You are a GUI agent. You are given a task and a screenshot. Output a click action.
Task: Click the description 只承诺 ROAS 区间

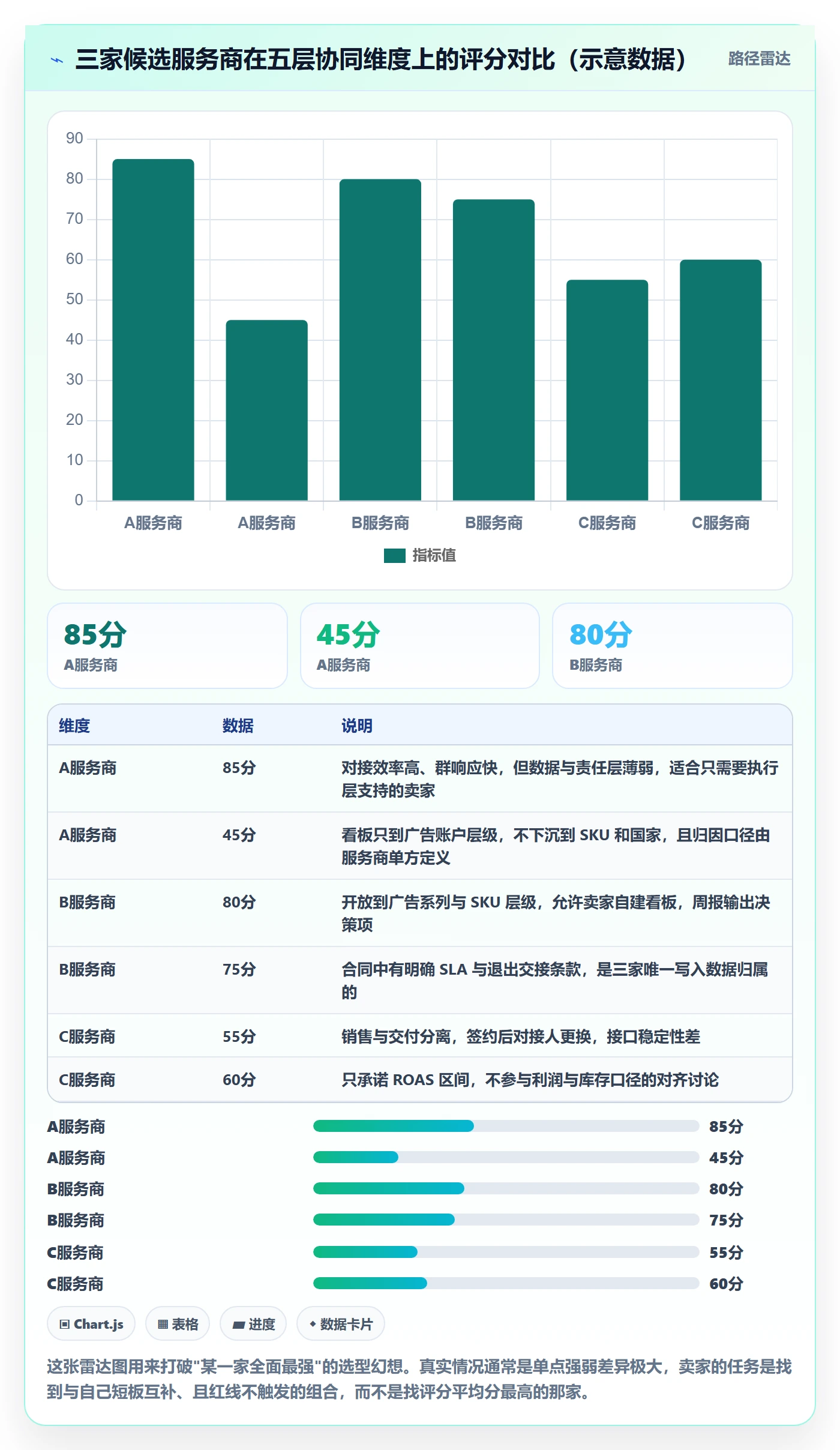[530, 1080]
